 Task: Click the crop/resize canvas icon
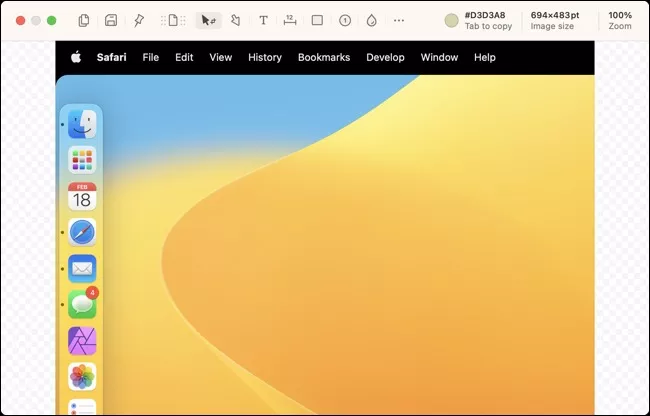click(x=173, y=20)
